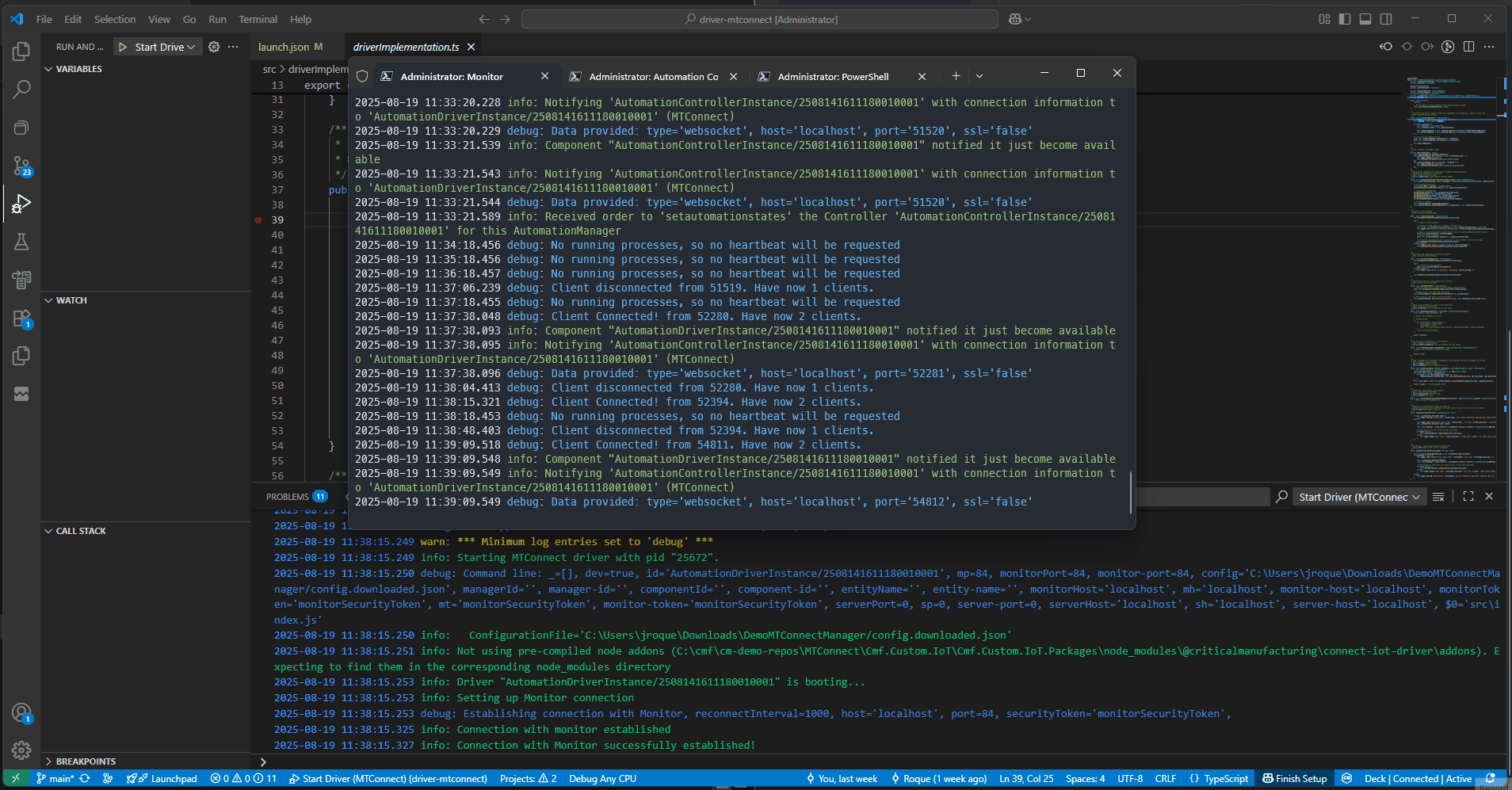This screenshot has width=1512, height=790.
Task: Open the Explorer view in activity bar
Action: pyautogui.click(x=21, y=52)
